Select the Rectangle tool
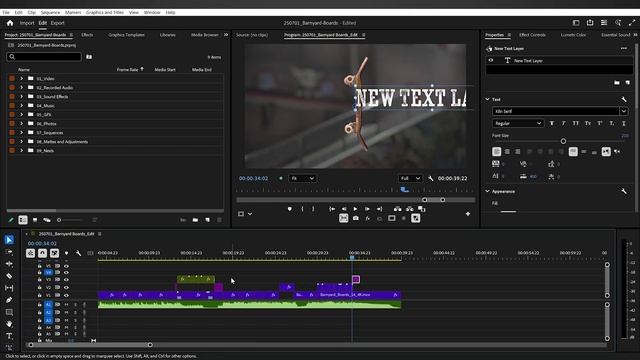This screenshot has height=360, width=640. click(9, 312)
